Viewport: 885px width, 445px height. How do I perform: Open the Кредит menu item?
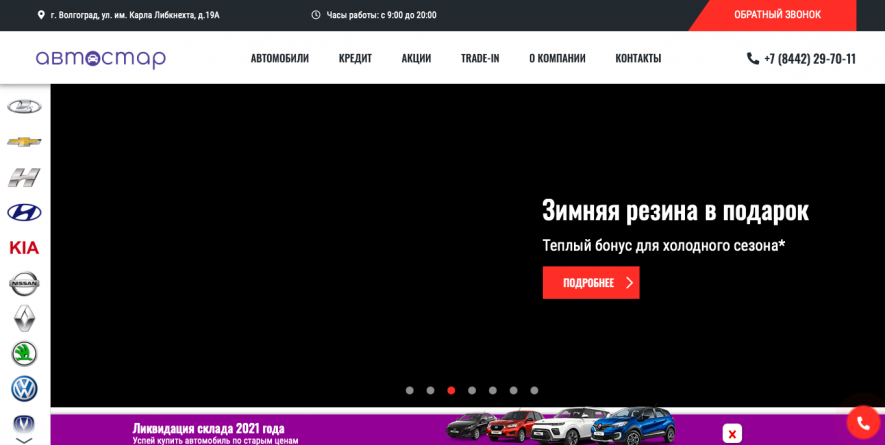click(355, 58)
